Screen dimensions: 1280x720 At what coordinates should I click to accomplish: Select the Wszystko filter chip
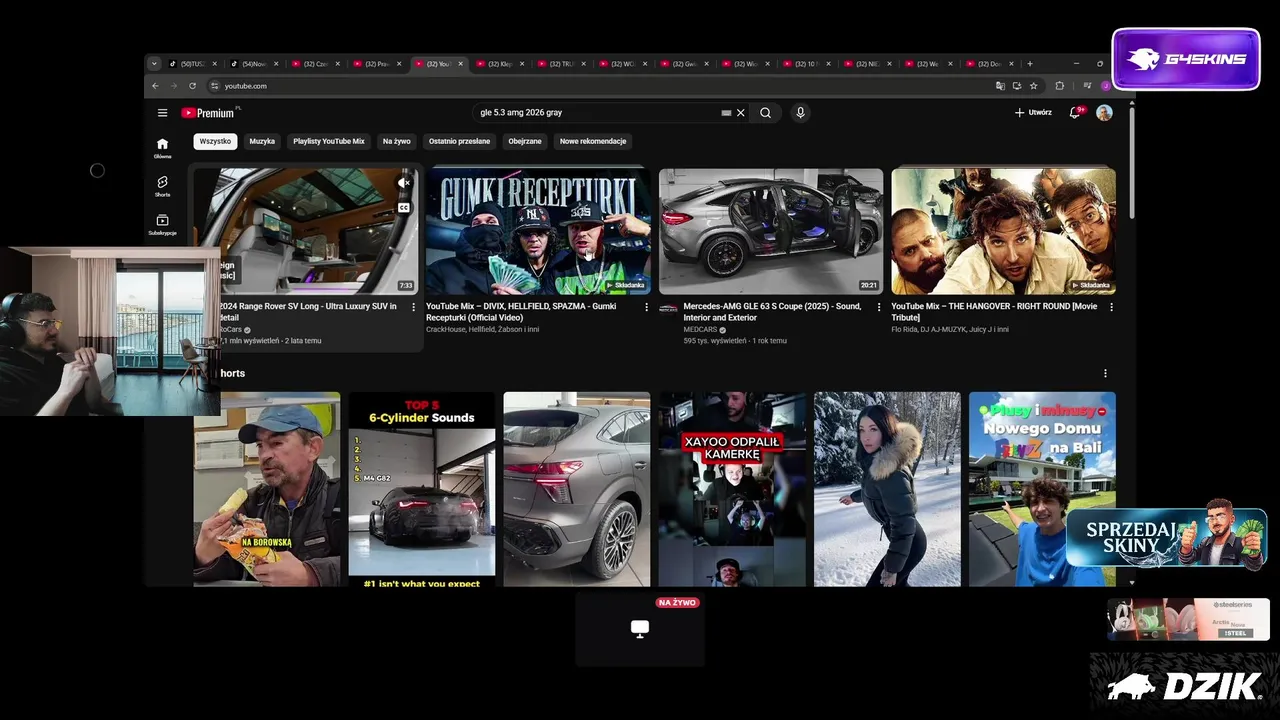click(215, 141)
